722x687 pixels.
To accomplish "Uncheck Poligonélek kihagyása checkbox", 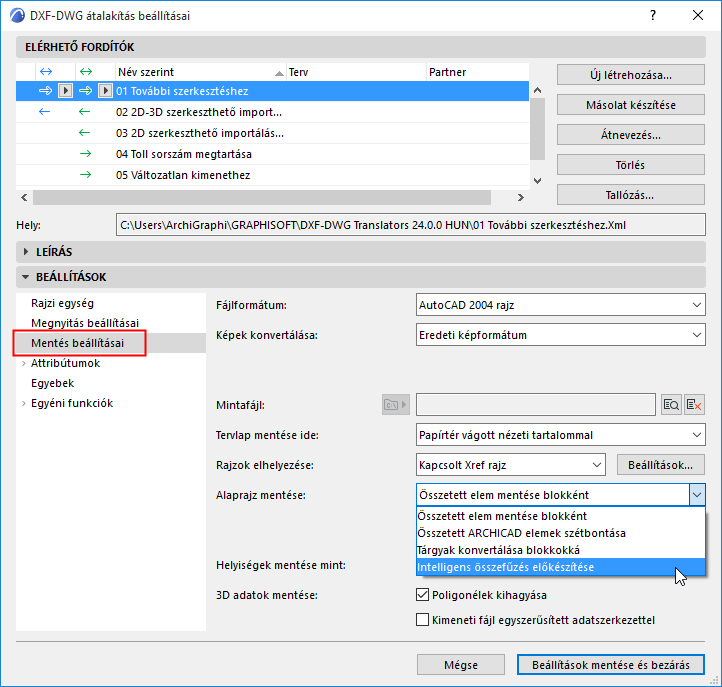I will click(x=422, y=594).
